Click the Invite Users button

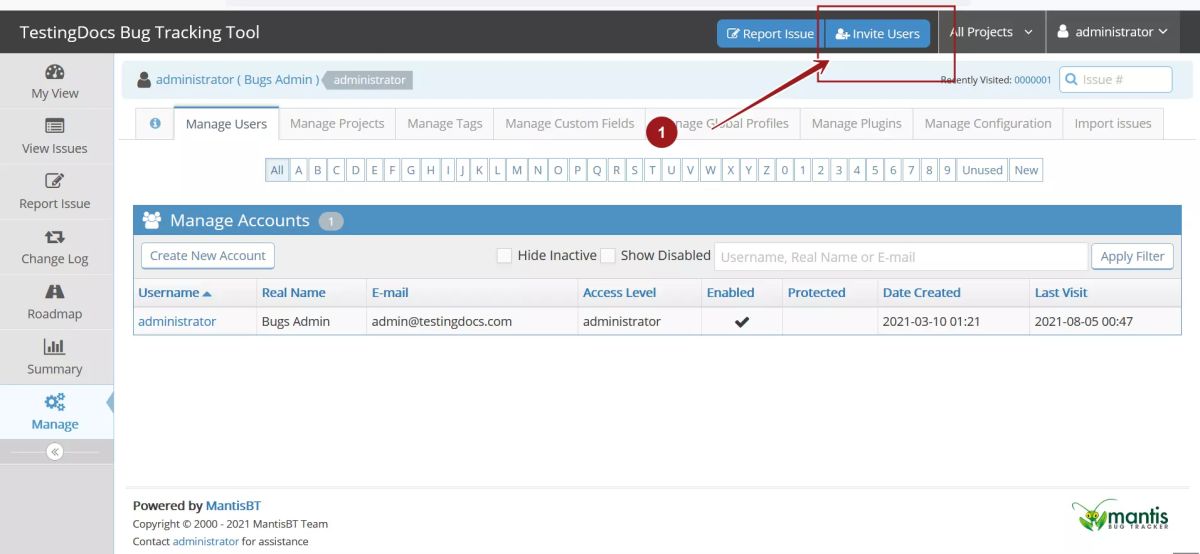878,34
